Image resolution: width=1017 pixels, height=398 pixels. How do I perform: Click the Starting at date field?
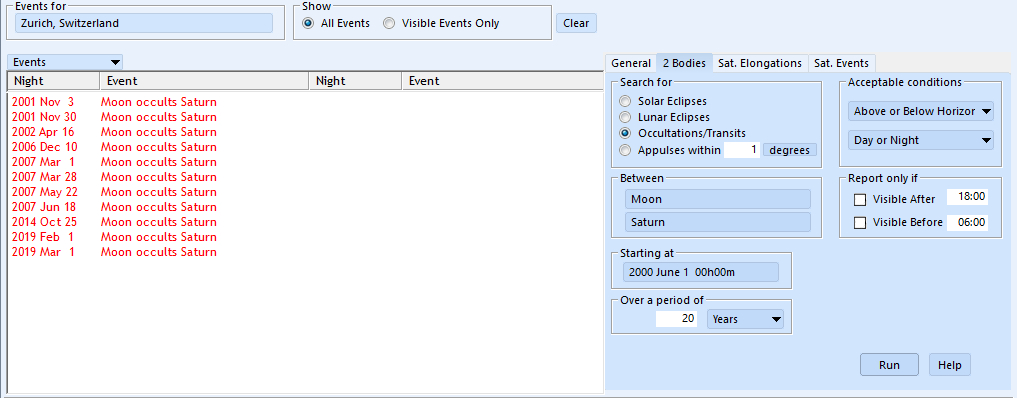700,272
